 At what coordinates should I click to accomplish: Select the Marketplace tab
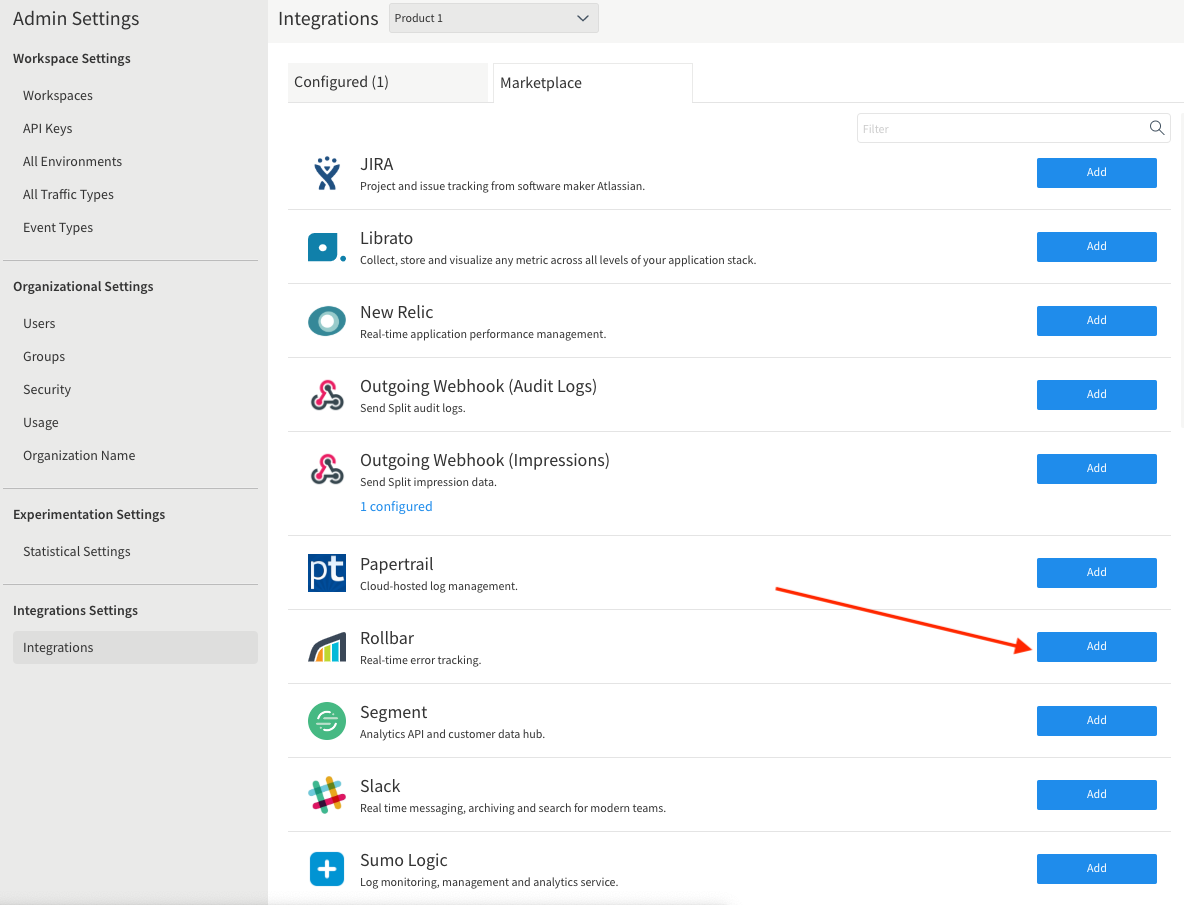click(x=593, y=83)
